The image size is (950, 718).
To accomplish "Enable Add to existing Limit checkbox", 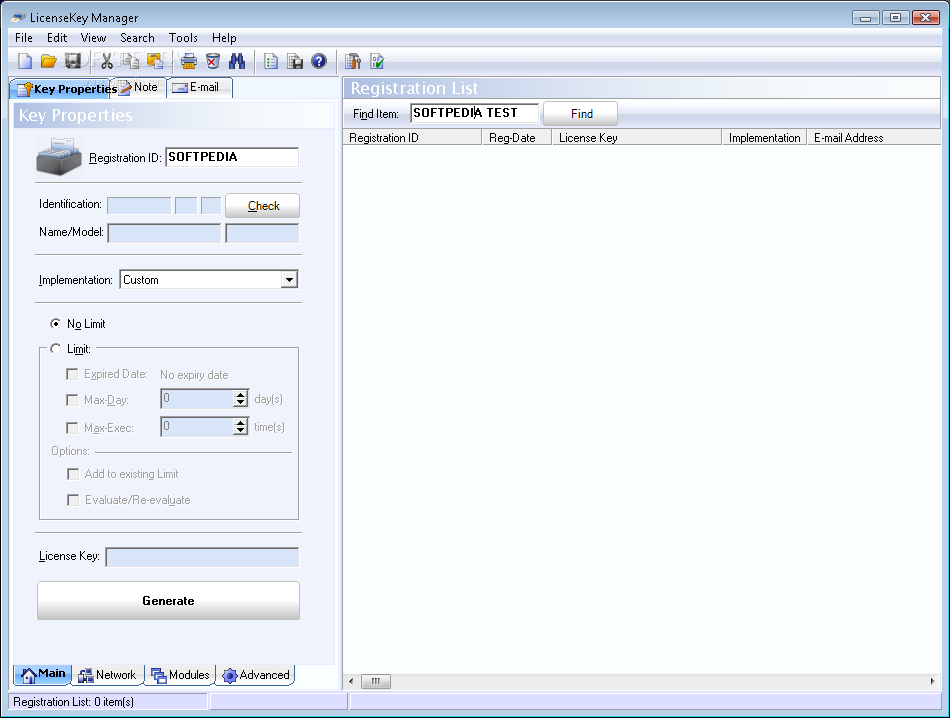I will [x=73, y=474].
